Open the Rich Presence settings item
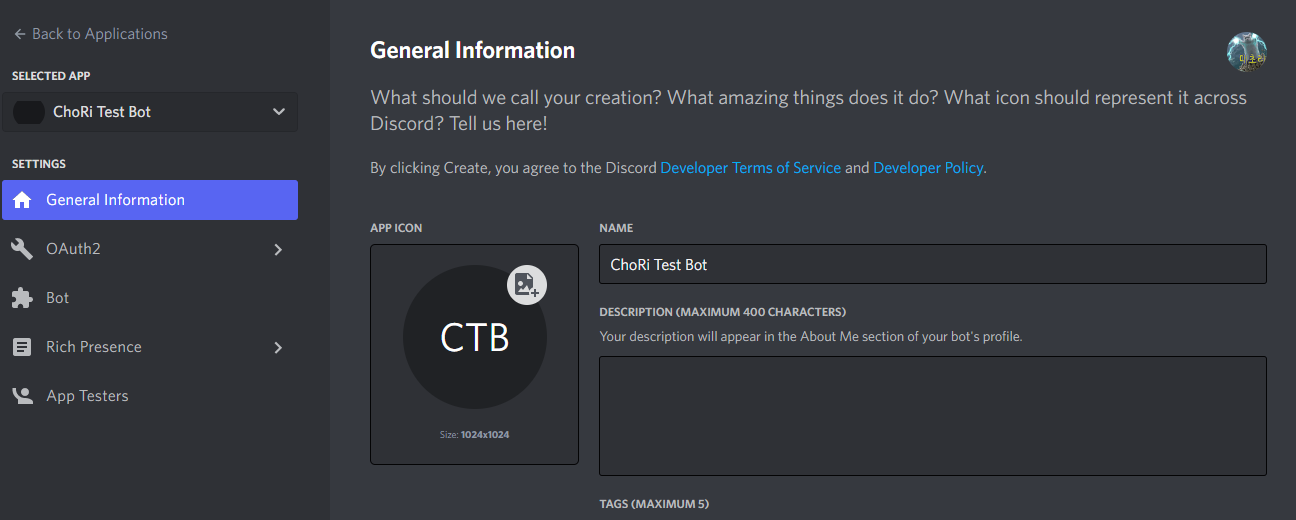Screen dimensions: 1296x520 coord(150,347)
